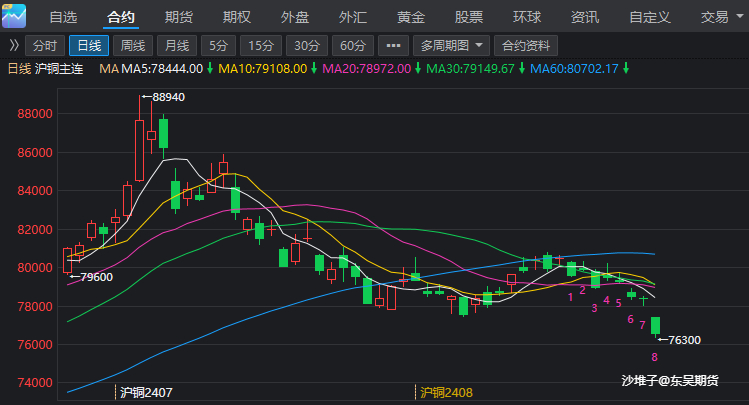Open the 自定义 tab
This screenshot has width=749, height=405.
pos(650,17)
